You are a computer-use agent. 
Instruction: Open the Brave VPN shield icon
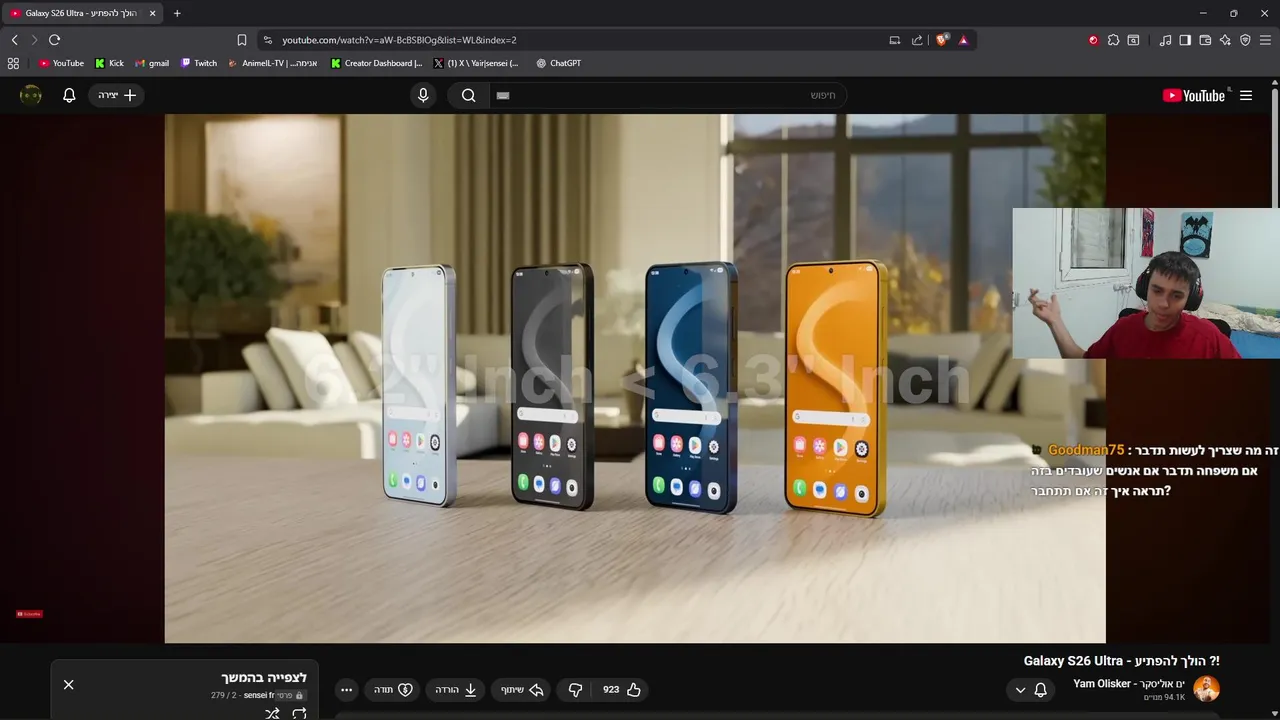click(1245, 40)
